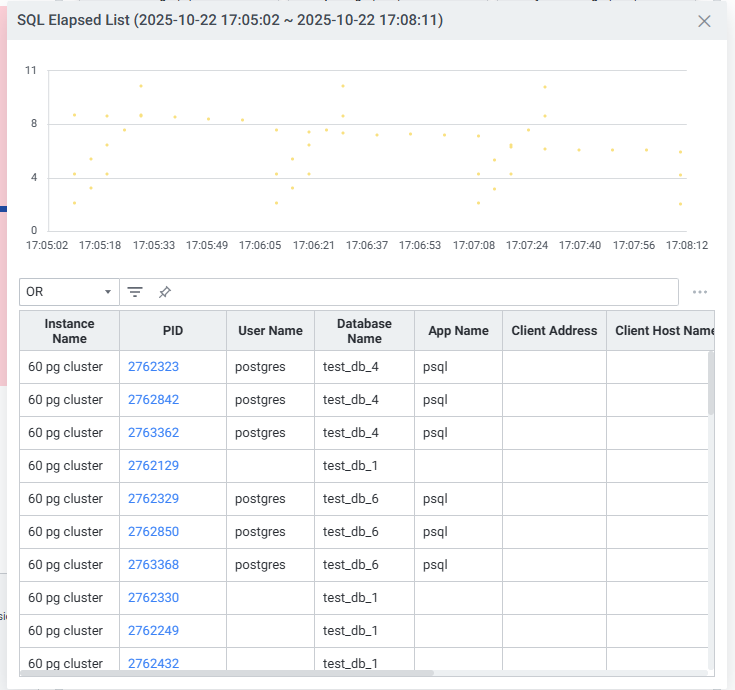Viewport: 735px width, 690px height.
Task: Open PID 2762329 details
Action: click(x=153, y=499)
